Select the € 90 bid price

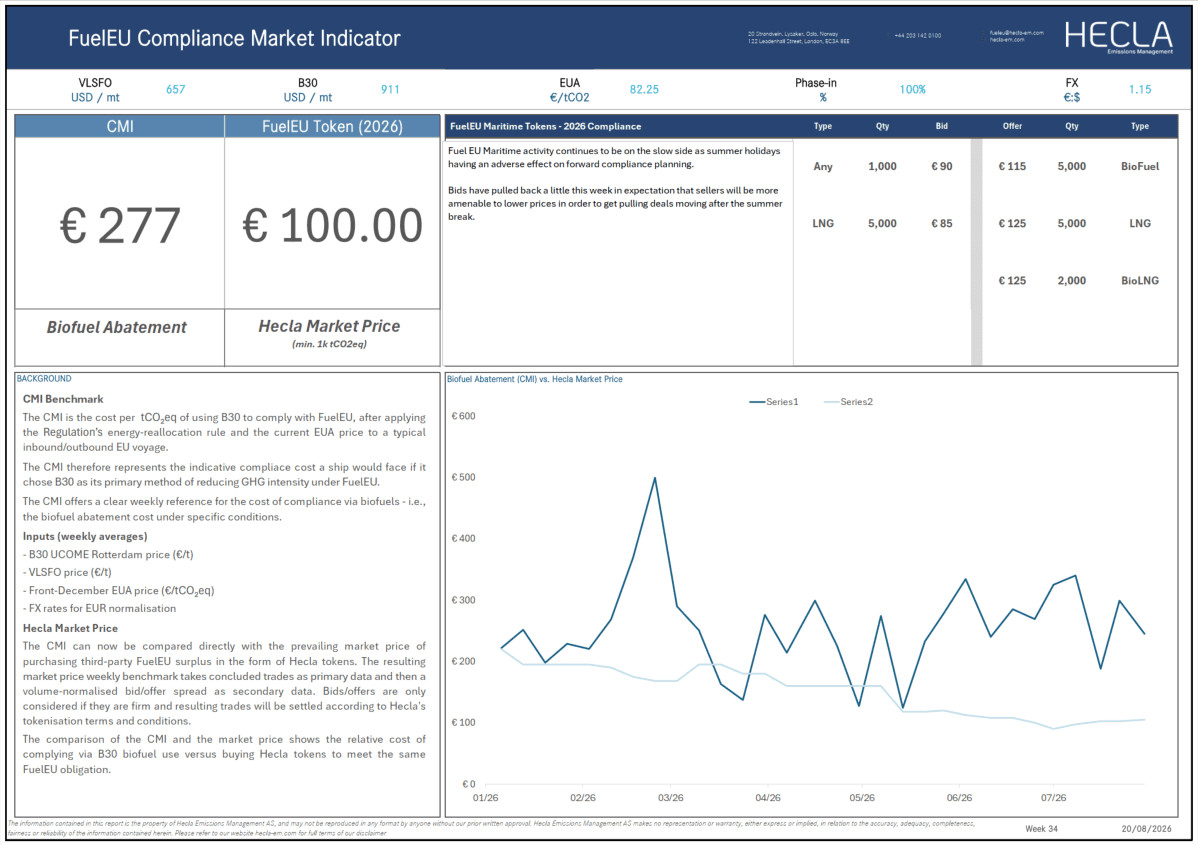[x=941, y=167]
